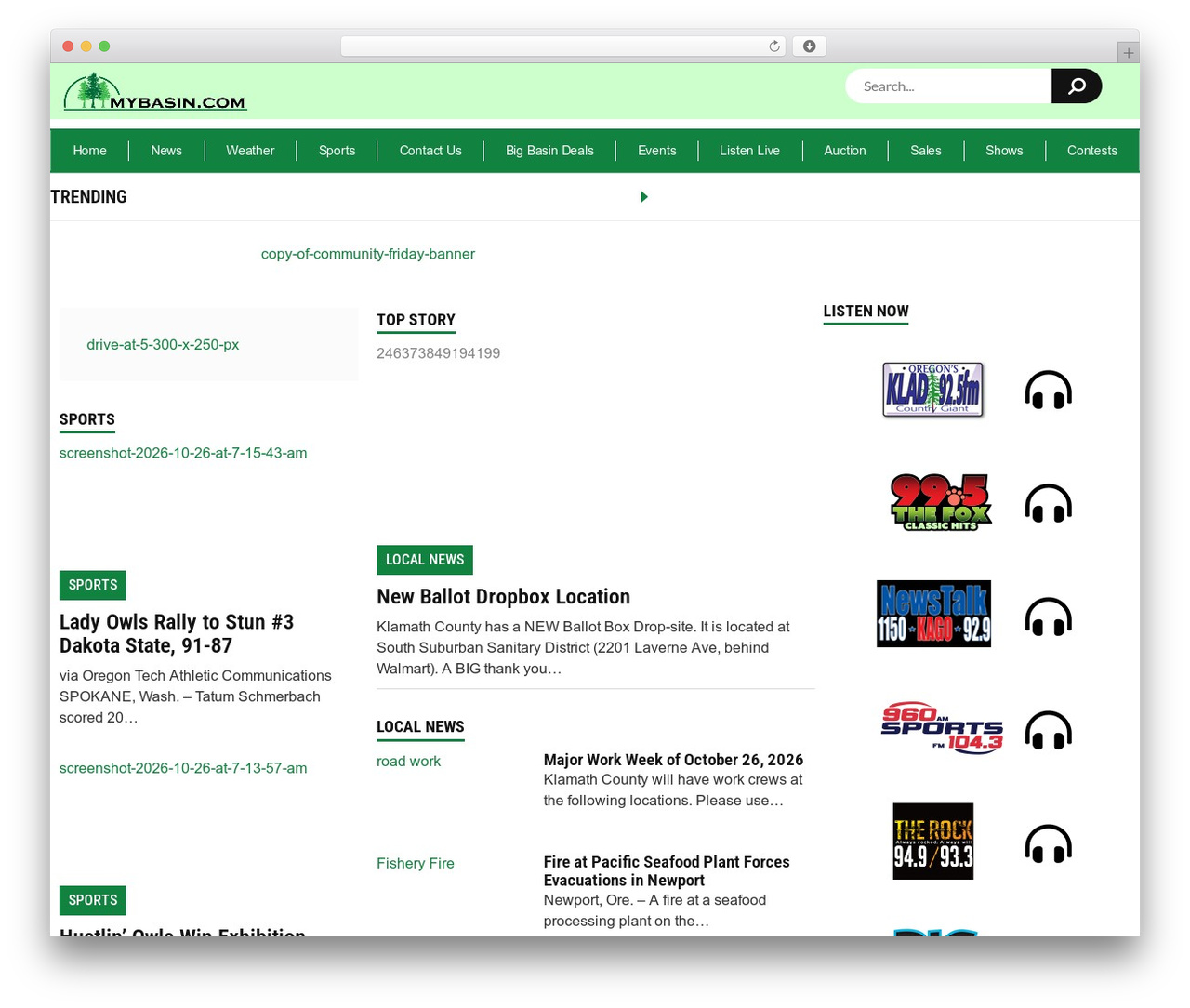Click the browser reload icon
The width and height of the screenshot is (1190, 1008).
pyautogui.click(x=773, y=46)
